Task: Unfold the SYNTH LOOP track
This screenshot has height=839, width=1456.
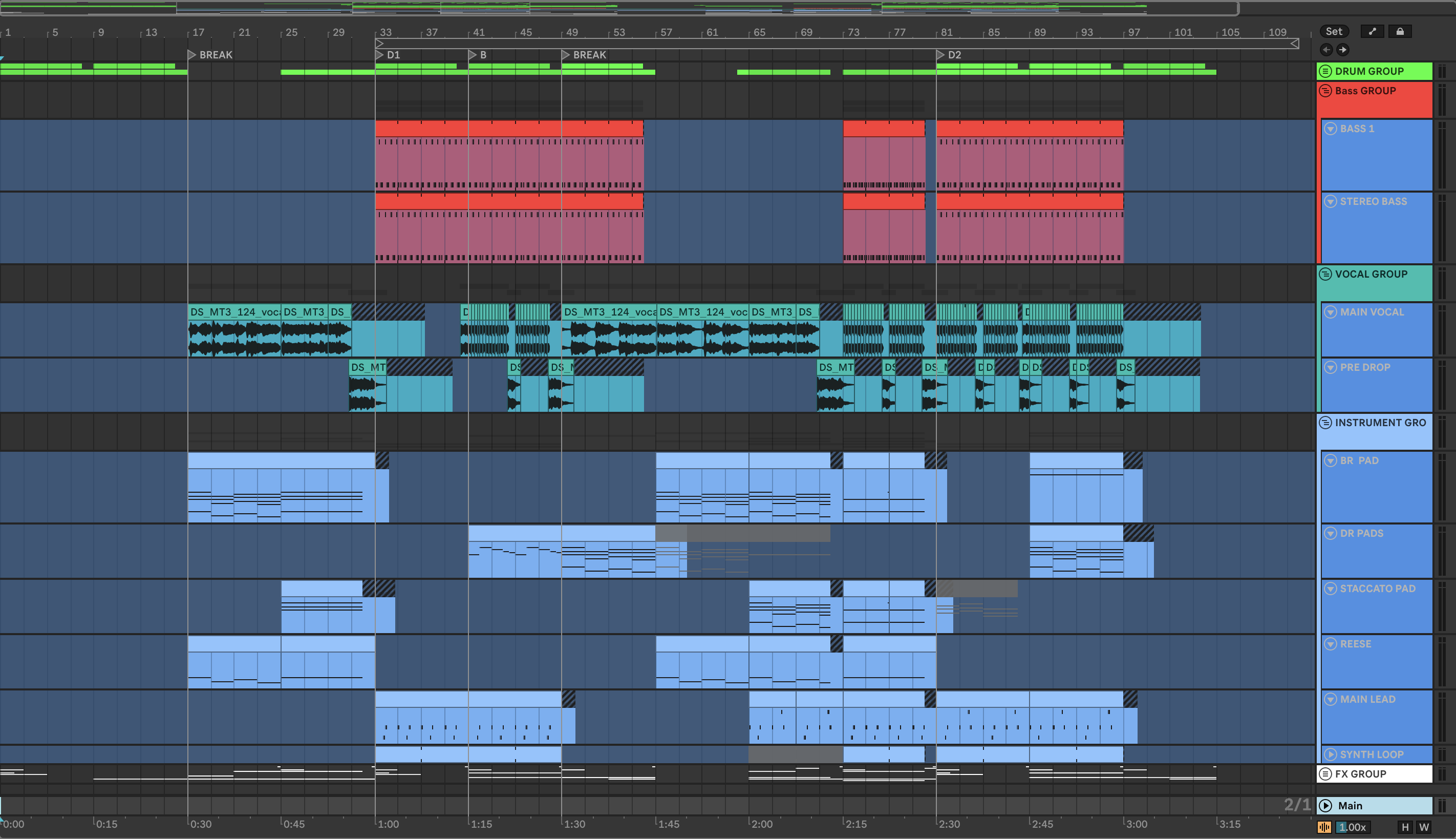Action: pos(1331,754)
